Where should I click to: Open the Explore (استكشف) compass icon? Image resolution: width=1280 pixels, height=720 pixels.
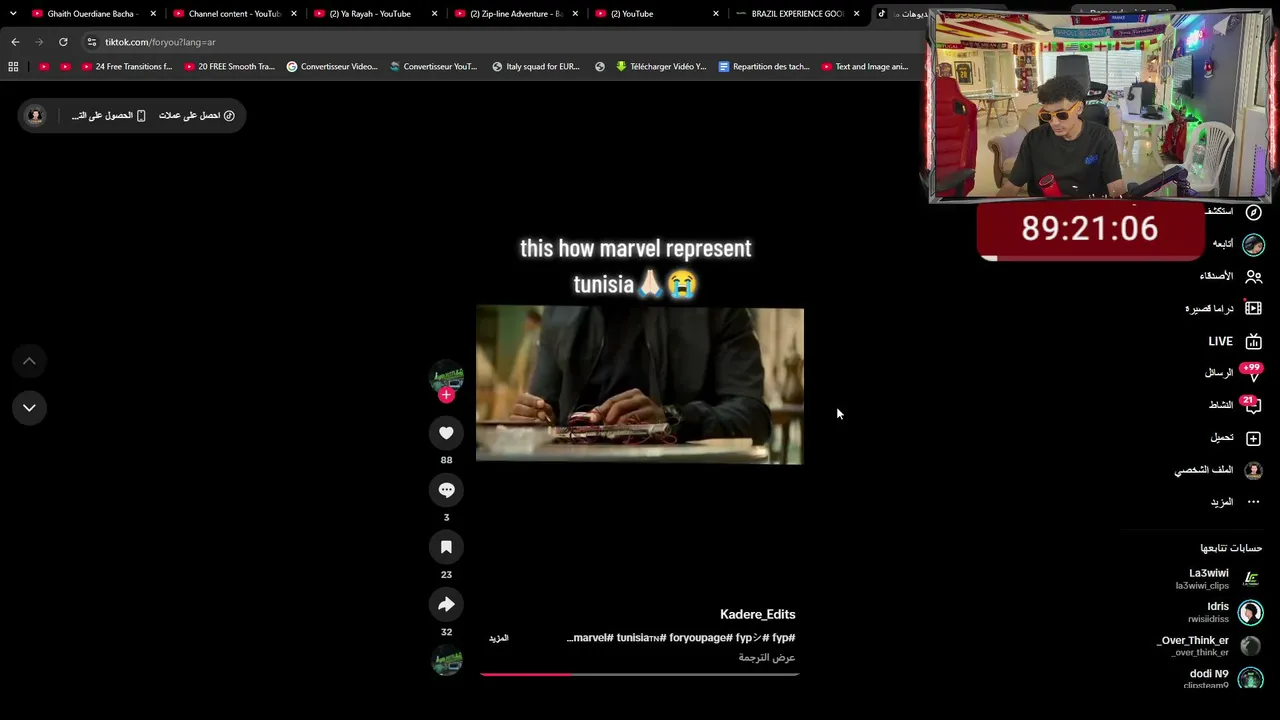tap(1253, 212)
